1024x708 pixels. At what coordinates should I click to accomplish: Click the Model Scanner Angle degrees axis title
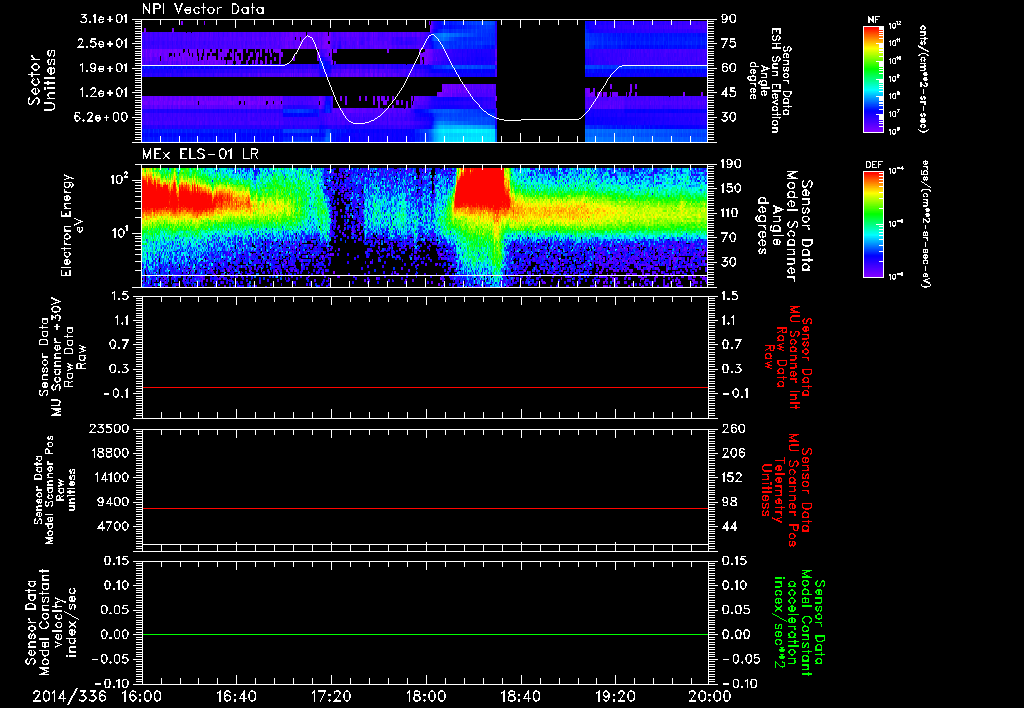[784, 226]
